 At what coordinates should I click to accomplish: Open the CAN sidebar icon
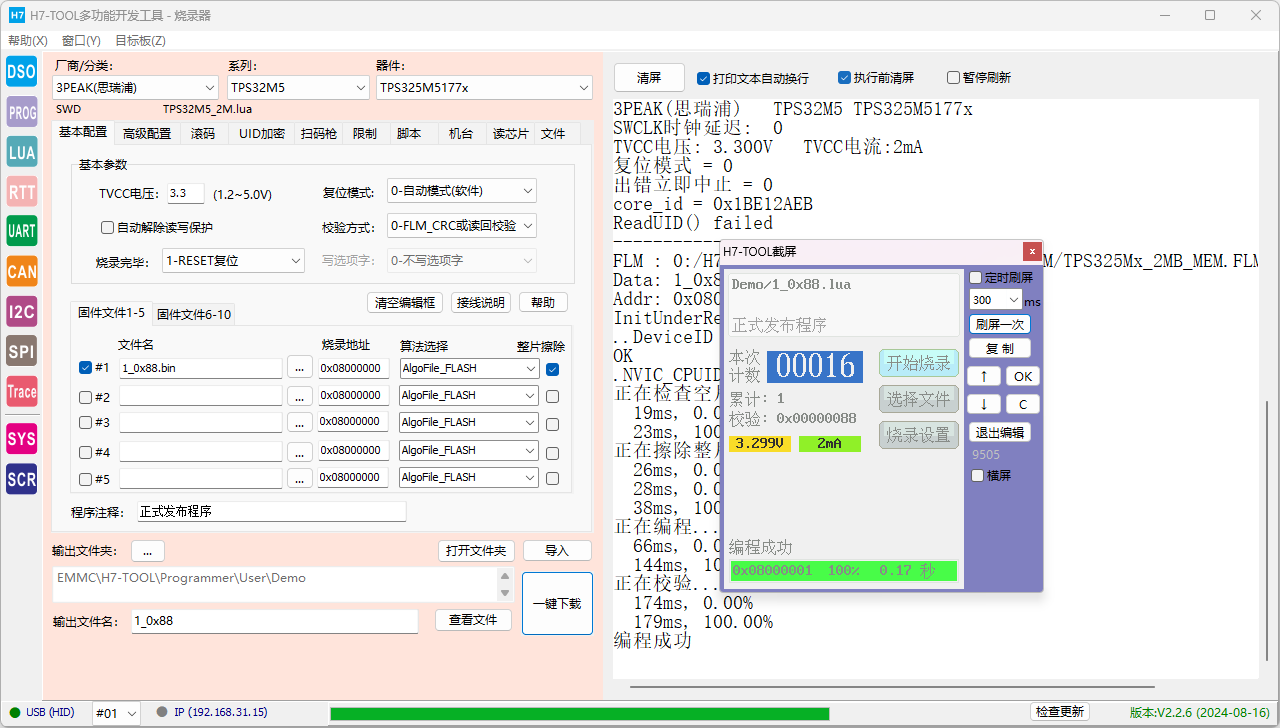coord(21,271)
